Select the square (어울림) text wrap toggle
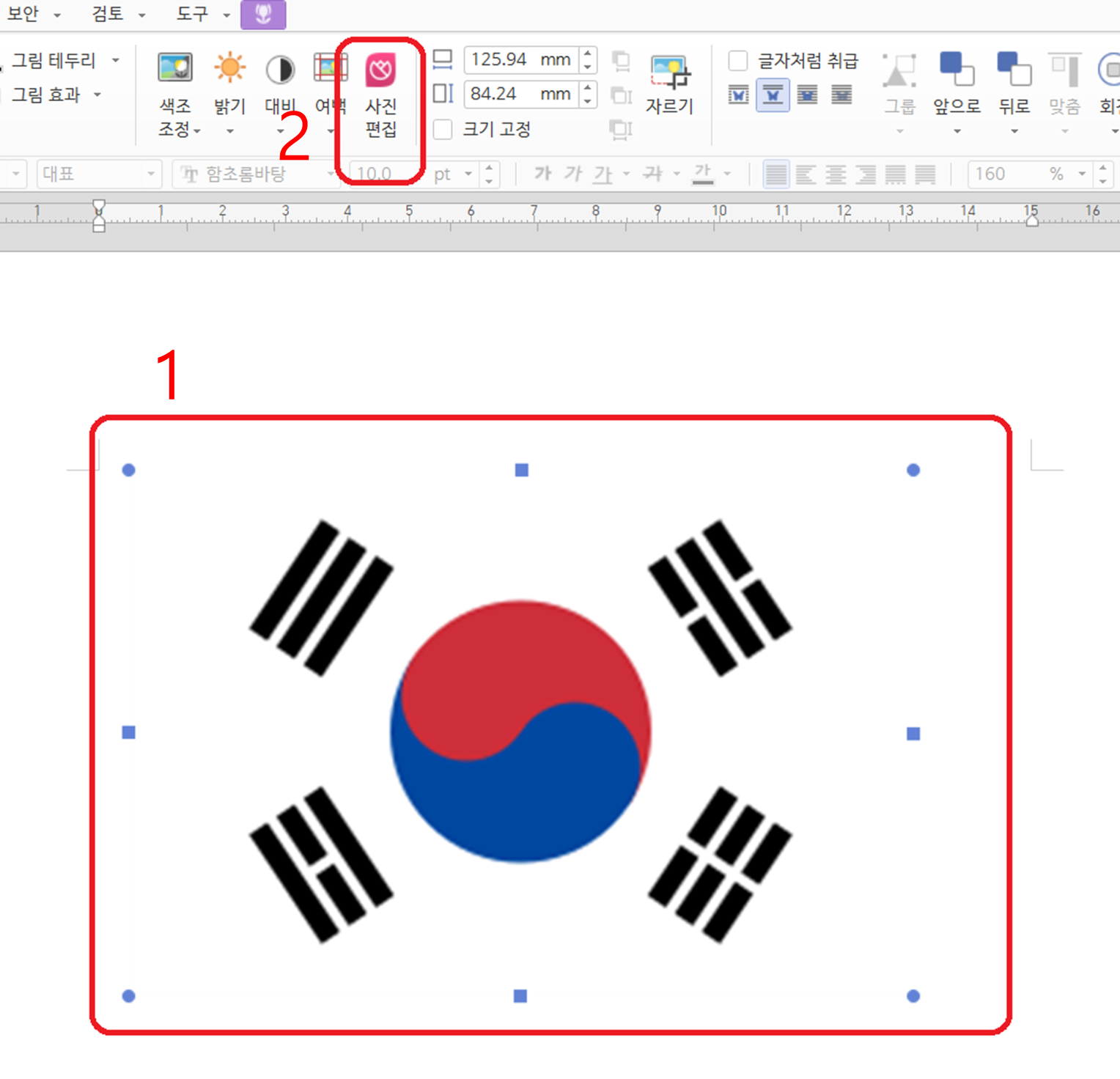This screenshot has width=1120, height=1079. [x=738, y=95]
